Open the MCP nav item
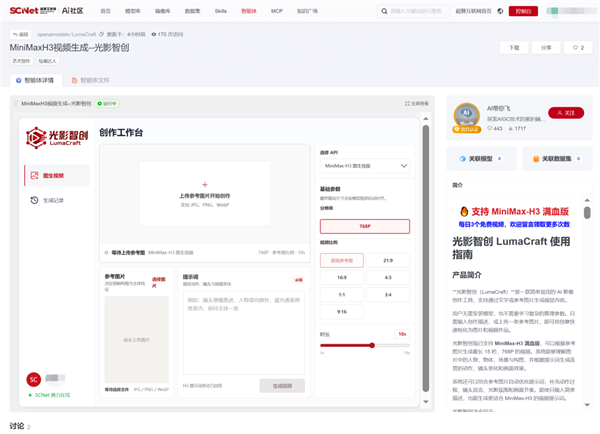This screenshot has height=434, width=600. tap(277, 11)
